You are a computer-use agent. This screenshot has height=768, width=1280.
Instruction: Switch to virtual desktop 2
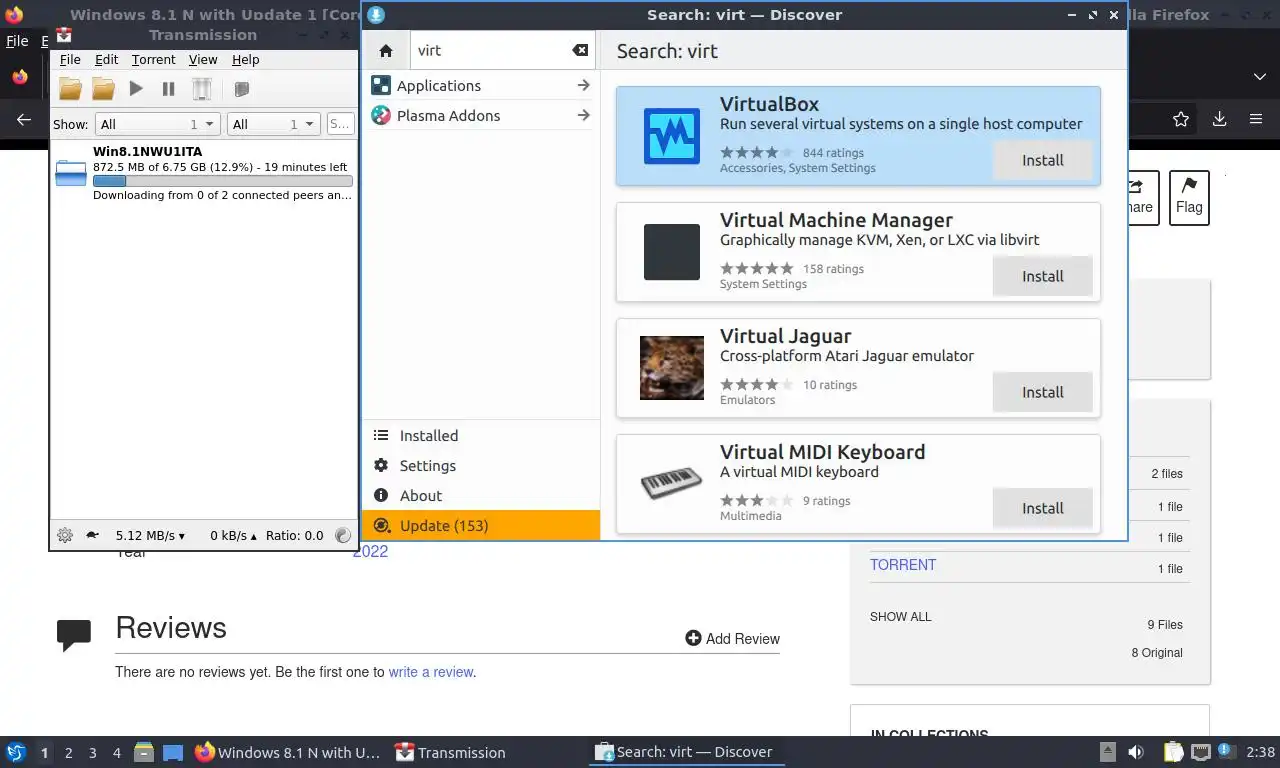[68, 752]
